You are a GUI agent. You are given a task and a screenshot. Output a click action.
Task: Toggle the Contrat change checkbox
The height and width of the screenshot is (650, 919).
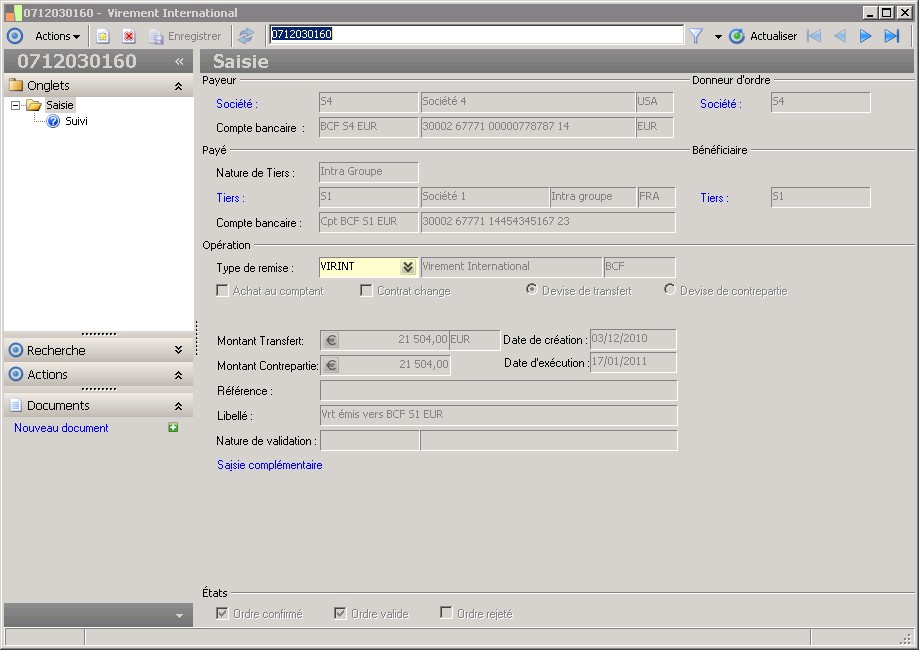[x=366, y=291]
